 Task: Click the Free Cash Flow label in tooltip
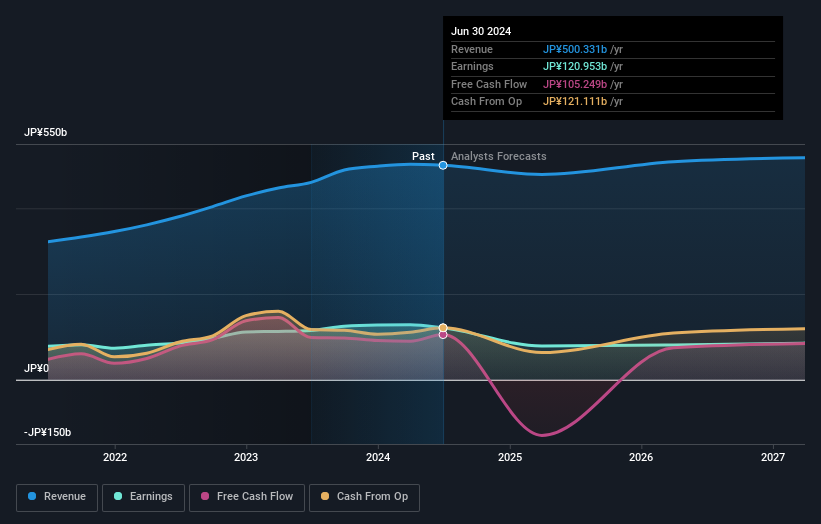(x=489, y=84)
